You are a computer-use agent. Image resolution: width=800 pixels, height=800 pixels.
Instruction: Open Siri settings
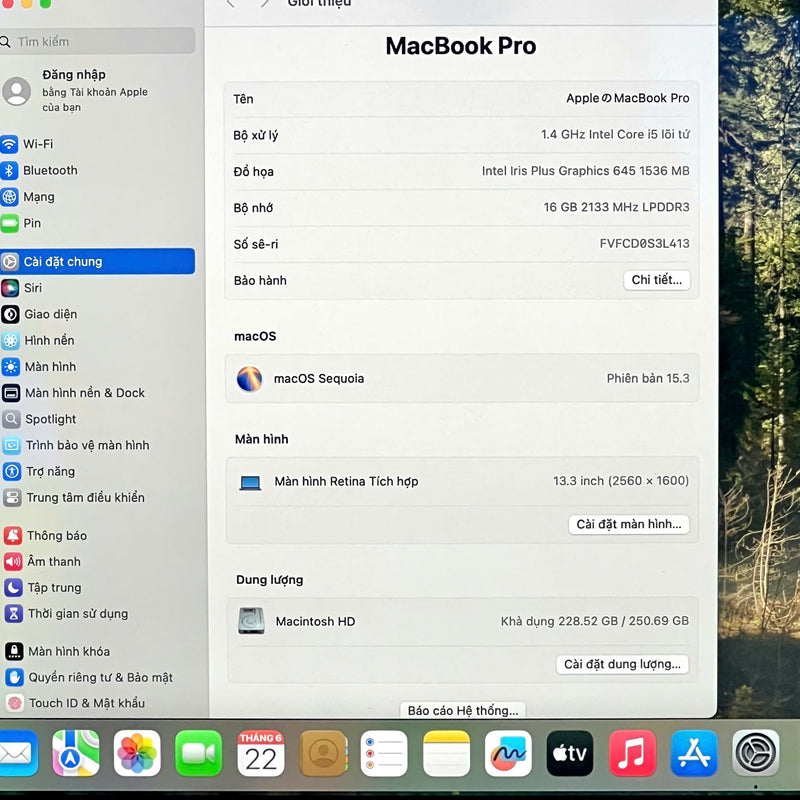[x=33, y=288]
